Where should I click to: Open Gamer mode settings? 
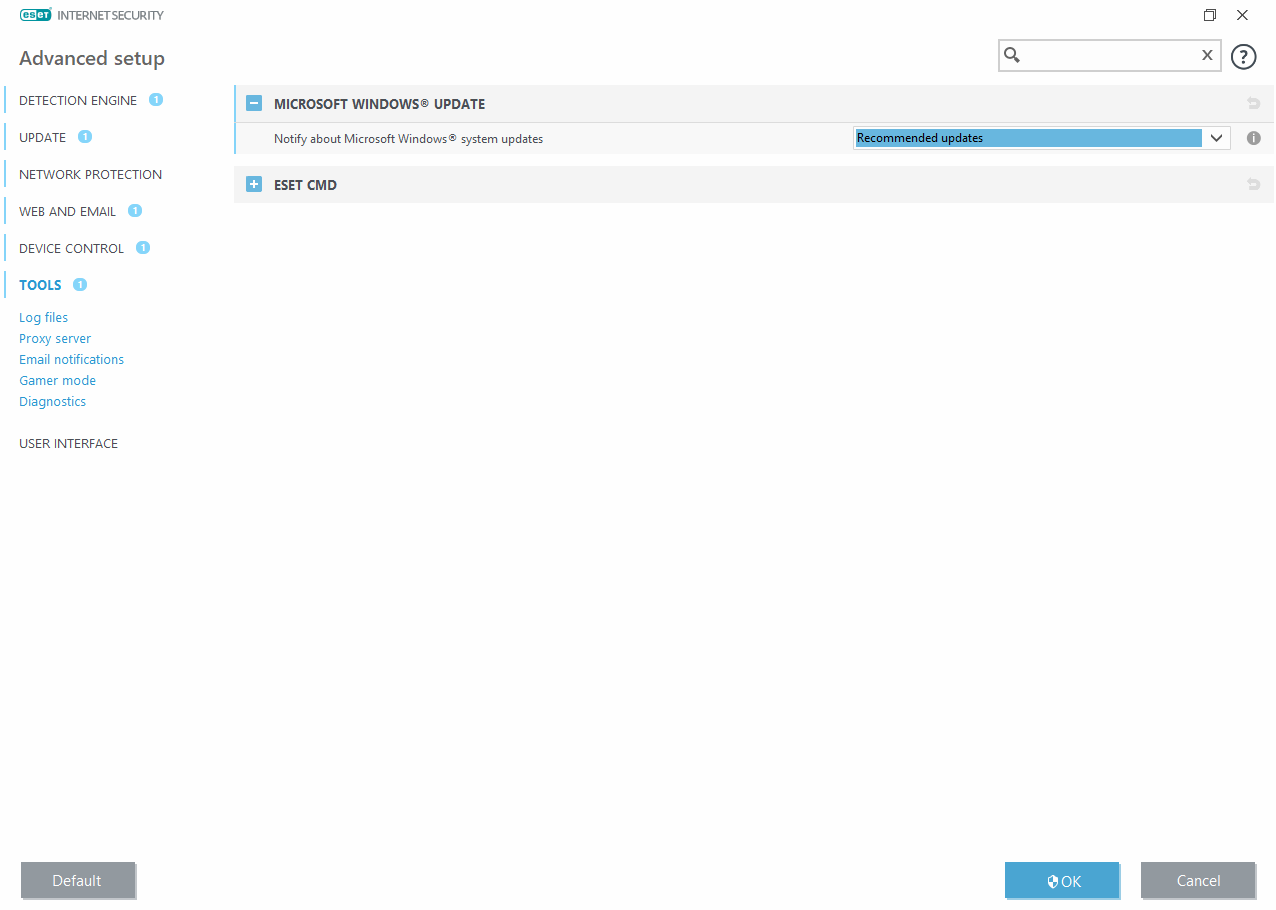coord(57,380)
